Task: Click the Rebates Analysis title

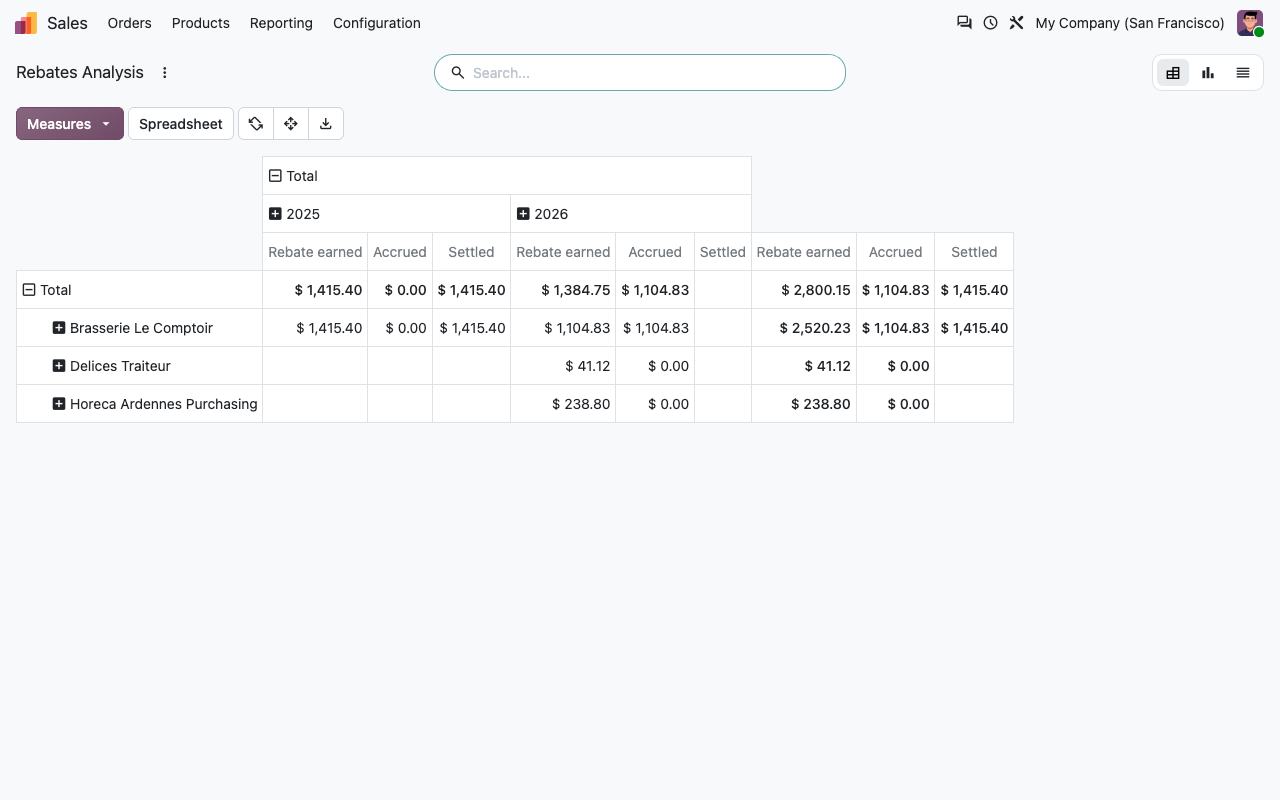Action: tap(80, 73)
